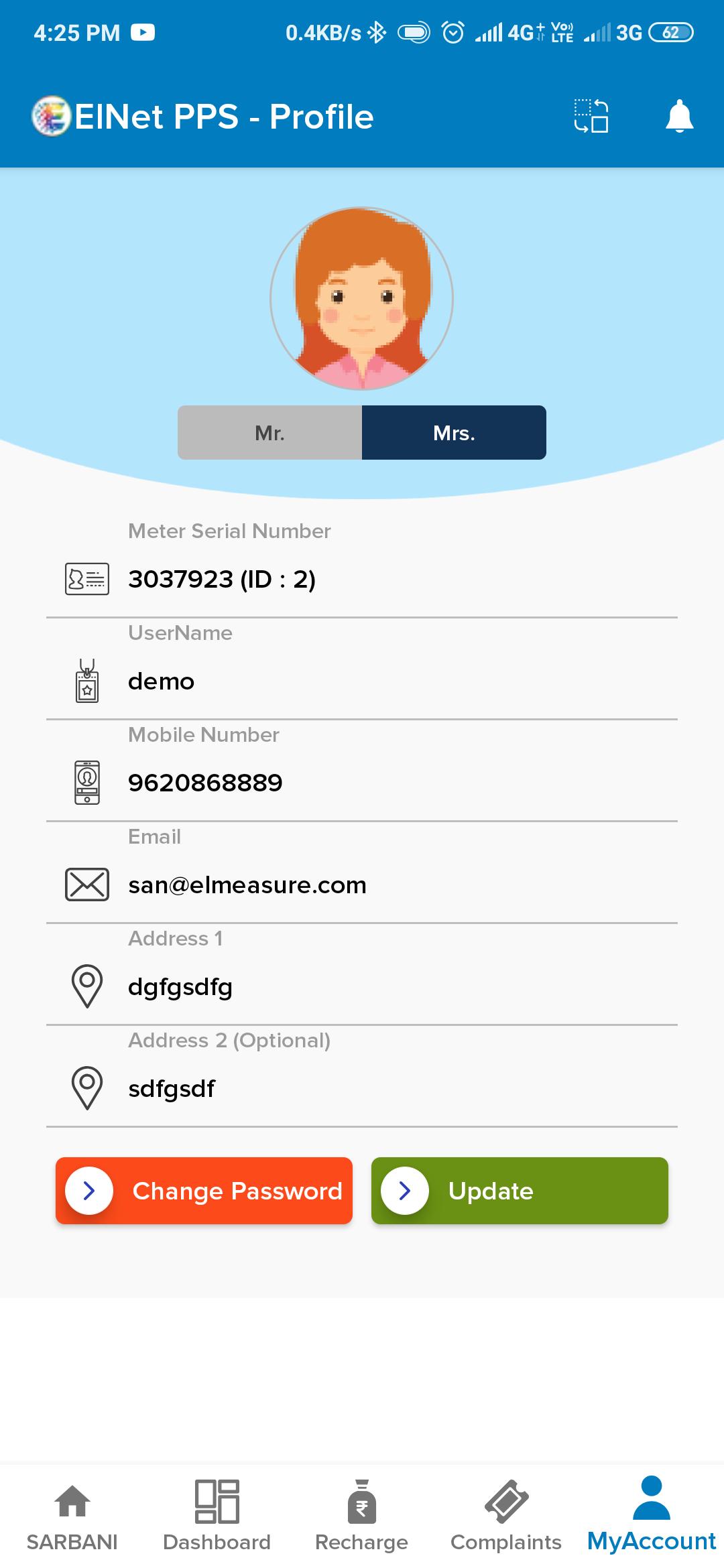Tap the YouTube status bar icon
The height and width of the screenshot is (1568, 724).
click(143, 32)
